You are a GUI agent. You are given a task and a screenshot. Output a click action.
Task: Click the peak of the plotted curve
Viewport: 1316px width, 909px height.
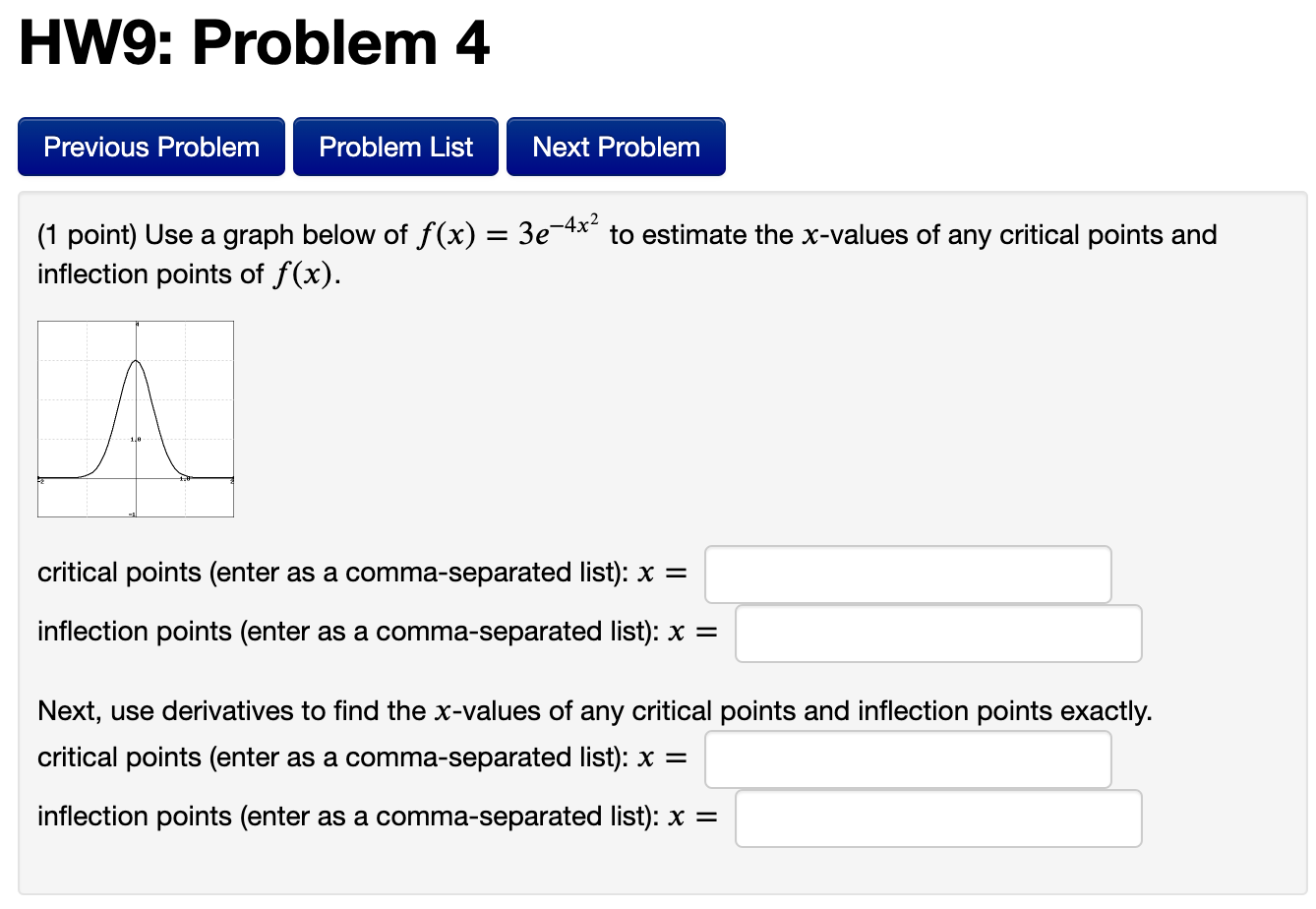click(135, 362)
